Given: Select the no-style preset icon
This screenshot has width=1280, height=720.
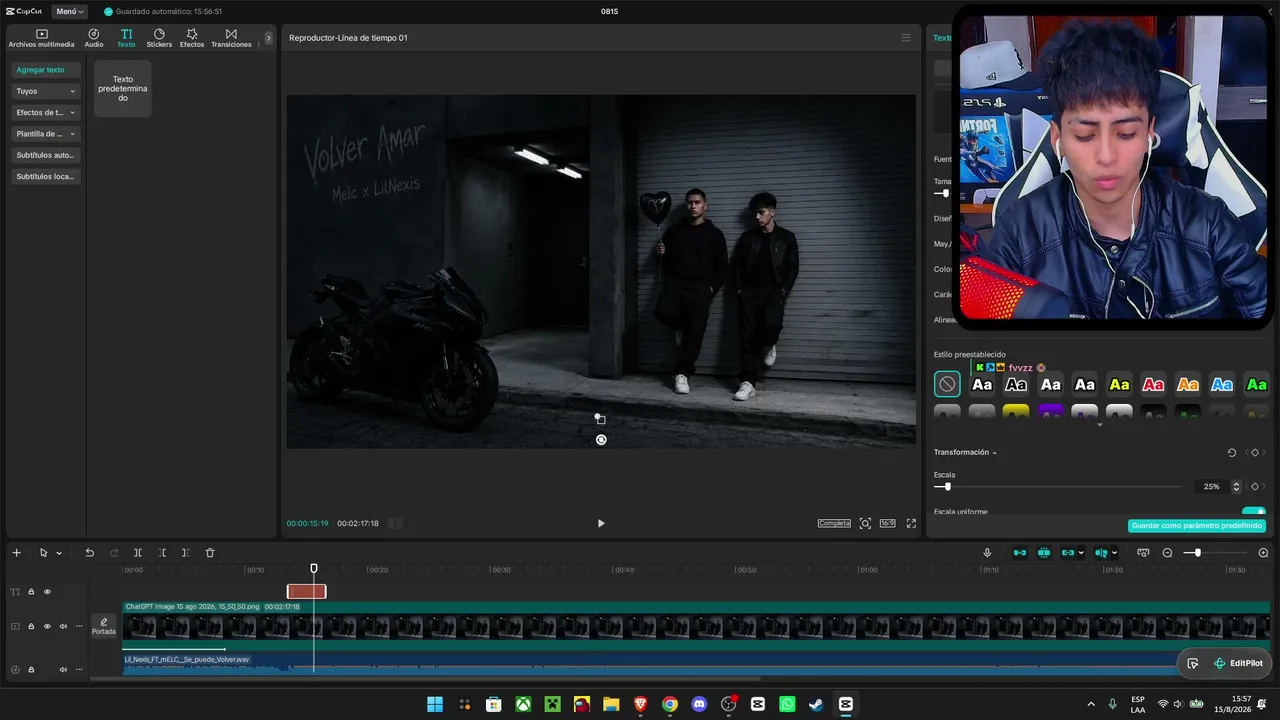Looking at the screenshot, I should [947, 384].
